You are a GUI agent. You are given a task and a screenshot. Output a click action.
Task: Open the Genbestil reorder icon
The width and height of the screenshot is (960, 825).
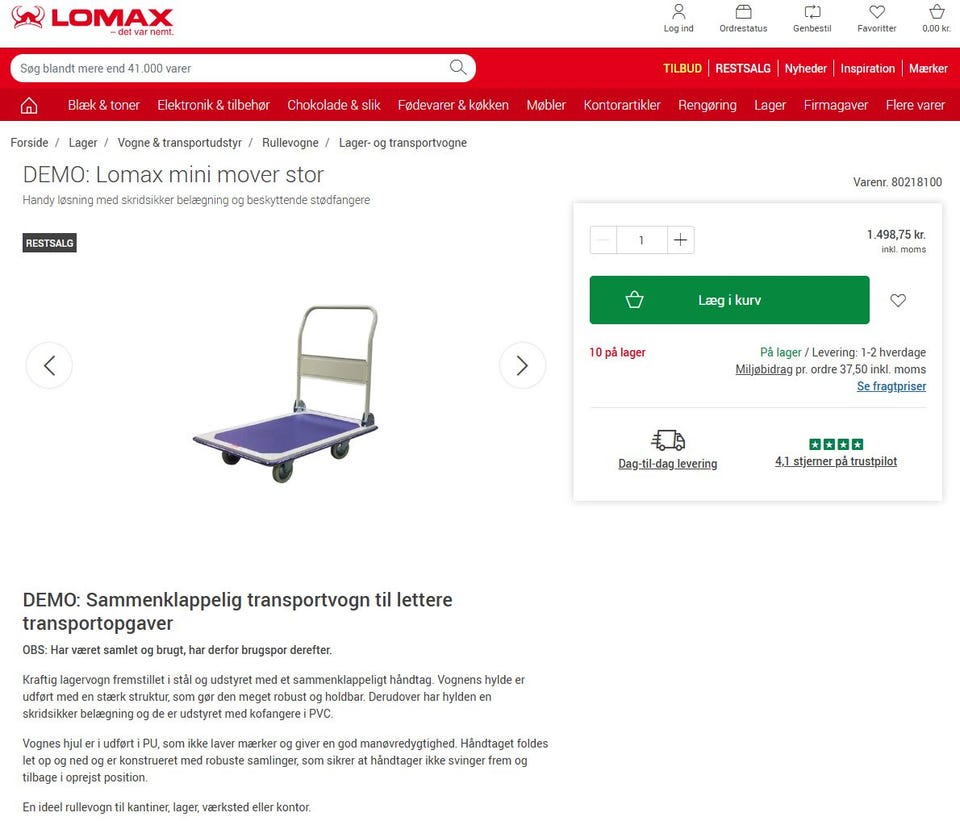tap(812, 12)
